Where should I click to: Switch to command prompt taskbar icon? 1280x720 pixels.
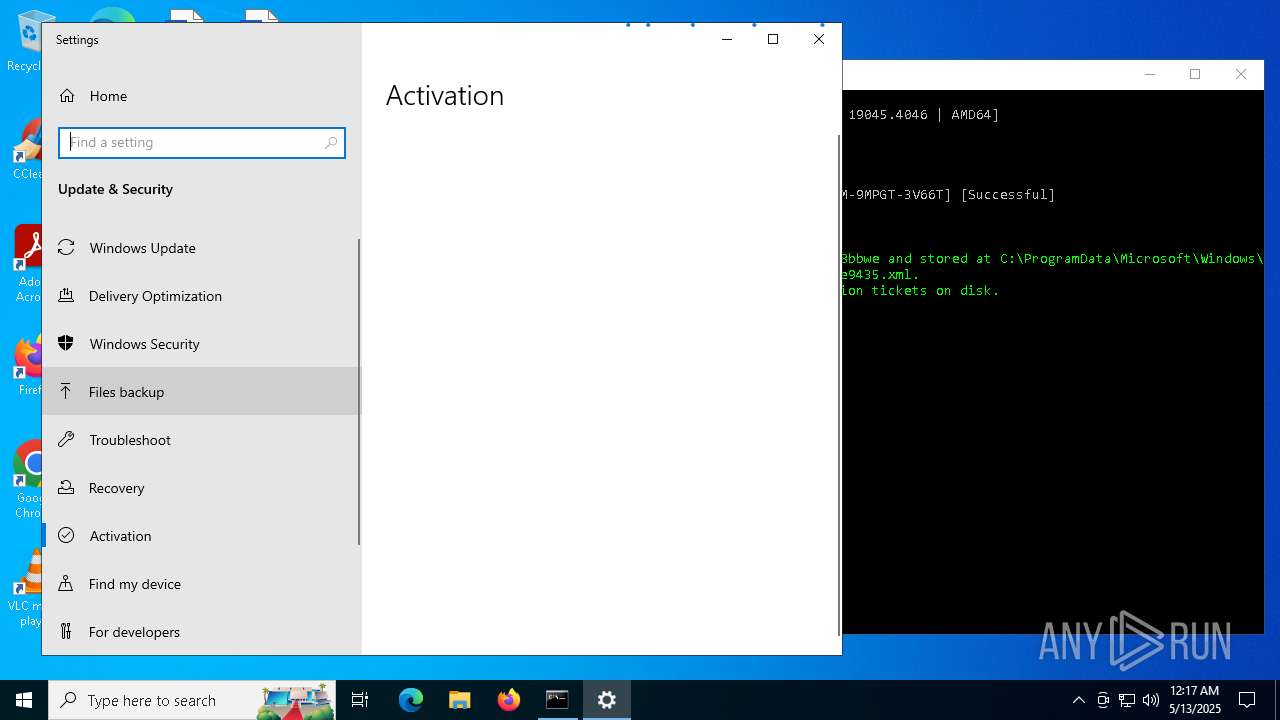(557, 700)
